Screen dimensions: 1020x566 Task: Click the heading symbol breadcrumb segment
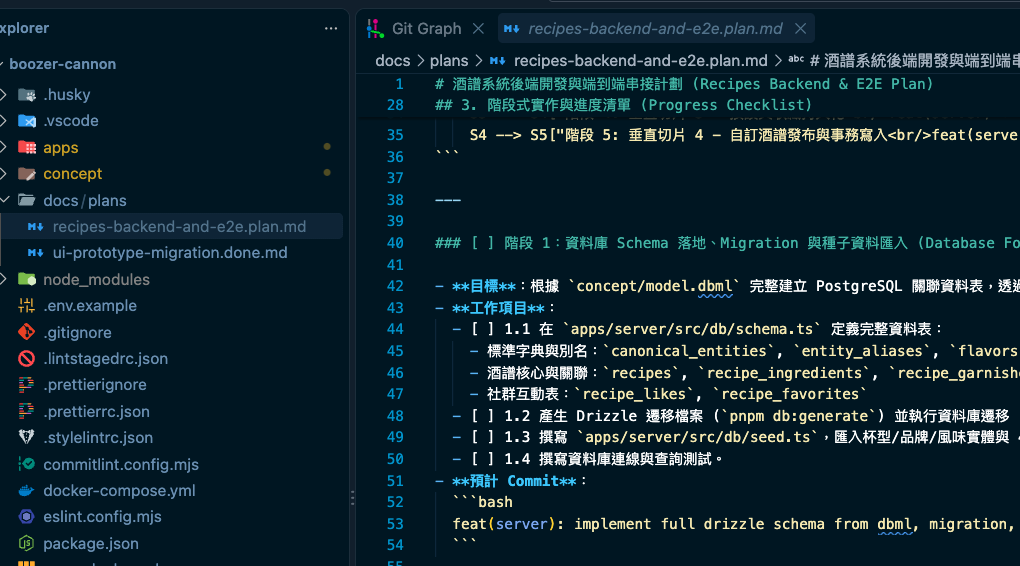pyautogui.click(x=914, y=61)
